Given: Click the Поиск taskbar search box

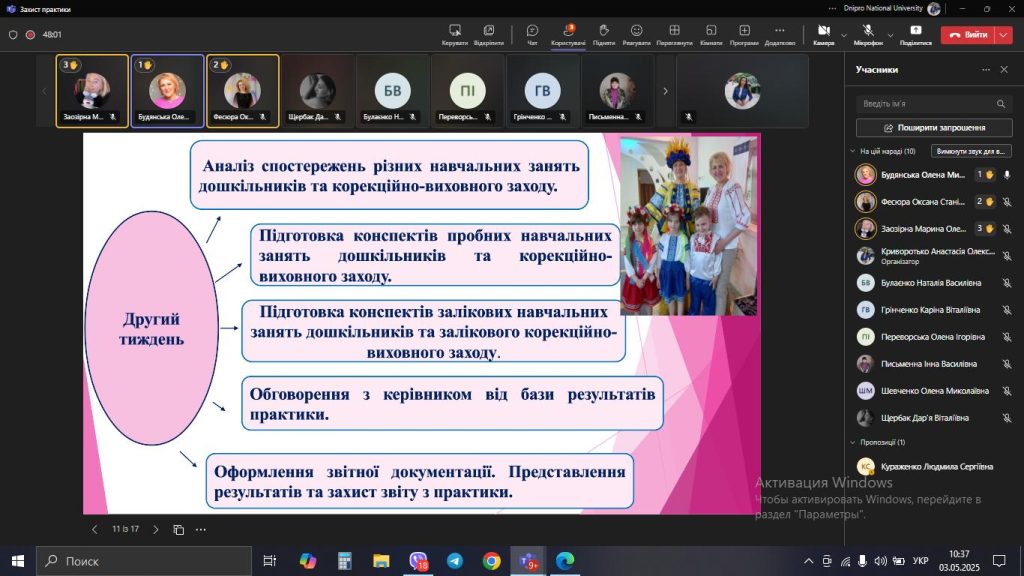Looking at the screenshot, I should pos(144,561).
